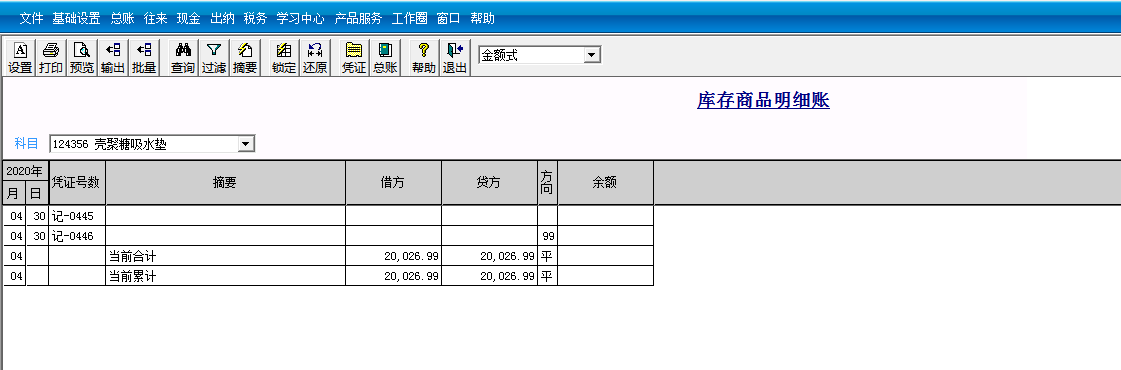Click the 打印 print icon

click(51, 58)
